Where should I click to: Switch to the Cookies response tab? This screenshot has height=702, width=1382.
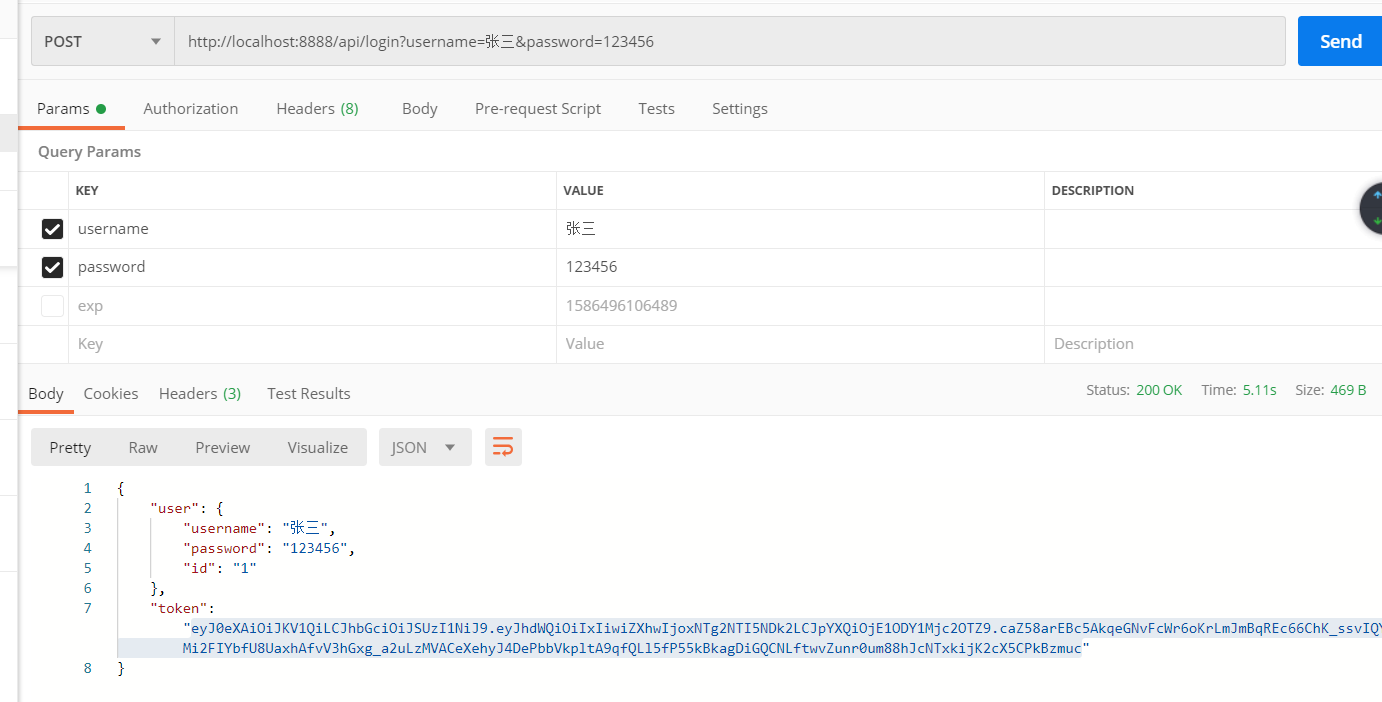110,393
